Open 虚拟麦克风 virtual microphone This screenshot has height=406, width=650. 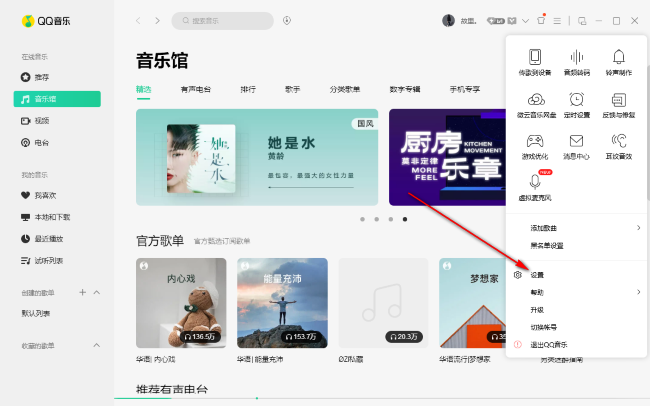pos(535,186)
